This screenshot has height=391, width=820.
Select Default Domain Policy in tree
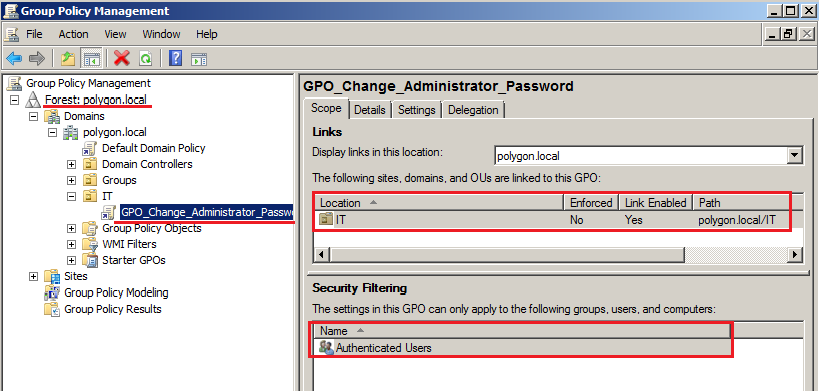coord(154,148)
